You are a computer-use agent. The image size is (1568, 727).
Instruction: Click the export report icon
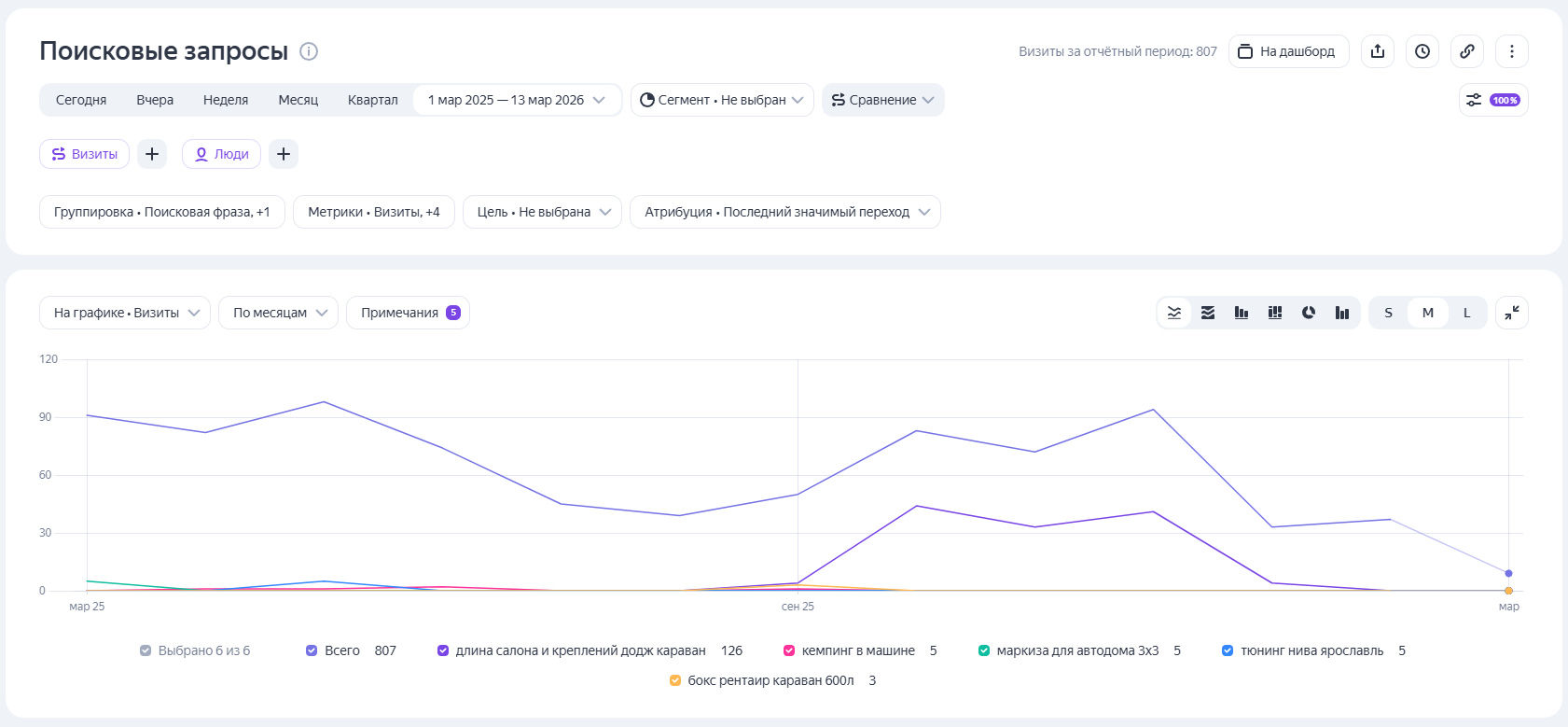1378,51
